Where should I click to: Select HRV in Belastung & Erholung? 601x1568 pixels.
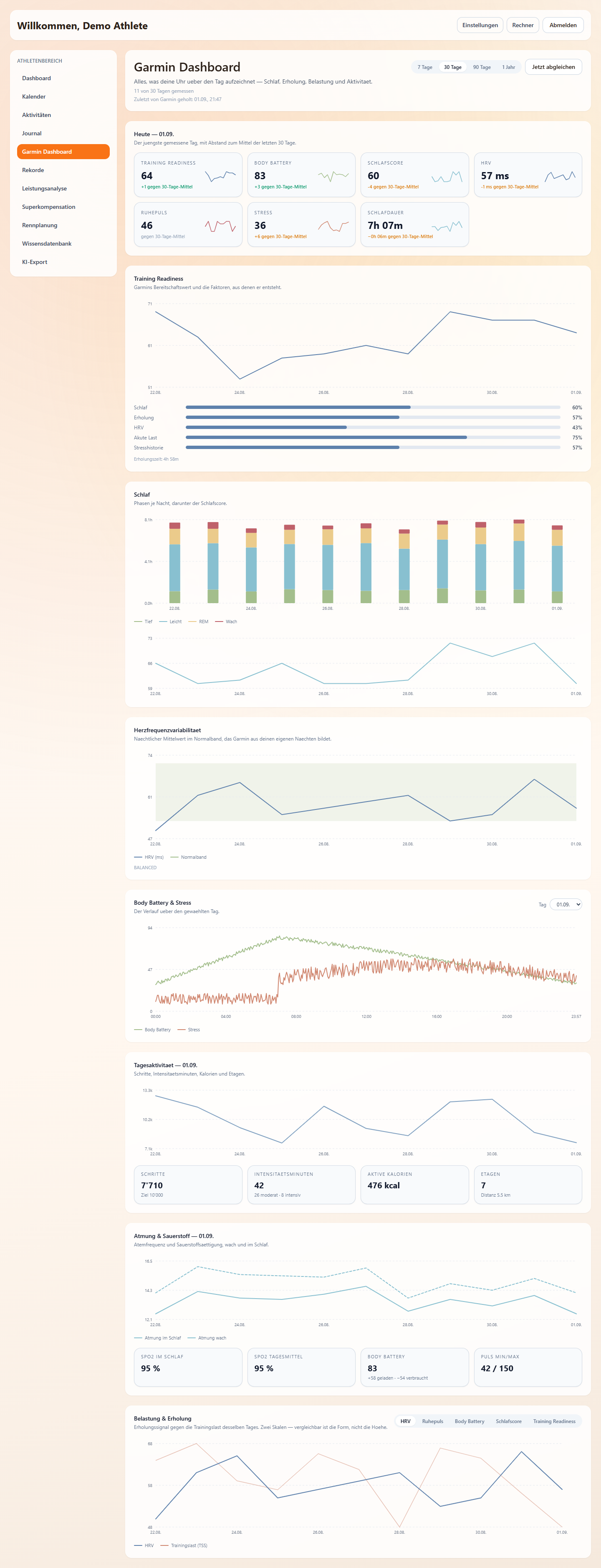[405, 1421]
